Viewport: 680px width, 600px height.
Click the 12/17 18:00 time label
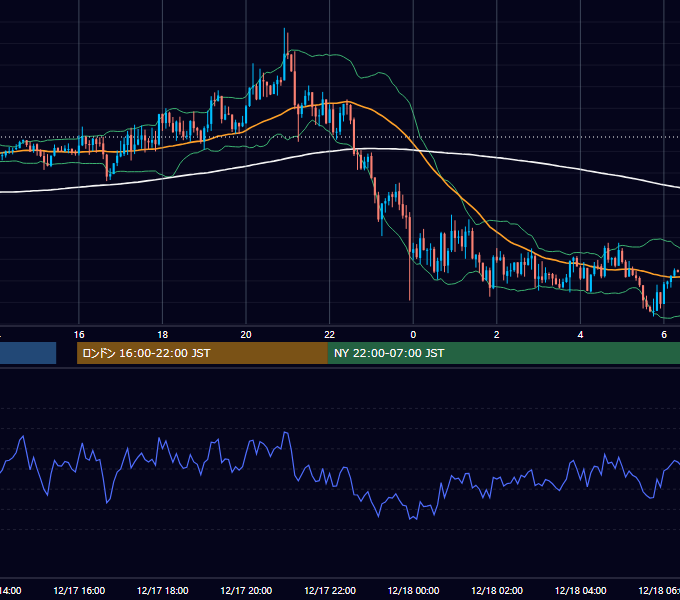pos(163,590)
